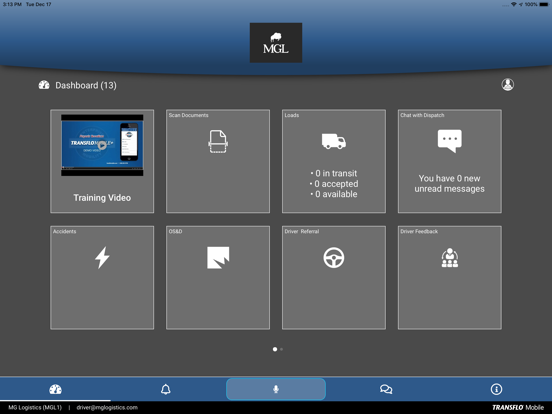This screenshot has width=552, height=414.
Task: Click the Loads tile label
Action: [x=292, y=115]
